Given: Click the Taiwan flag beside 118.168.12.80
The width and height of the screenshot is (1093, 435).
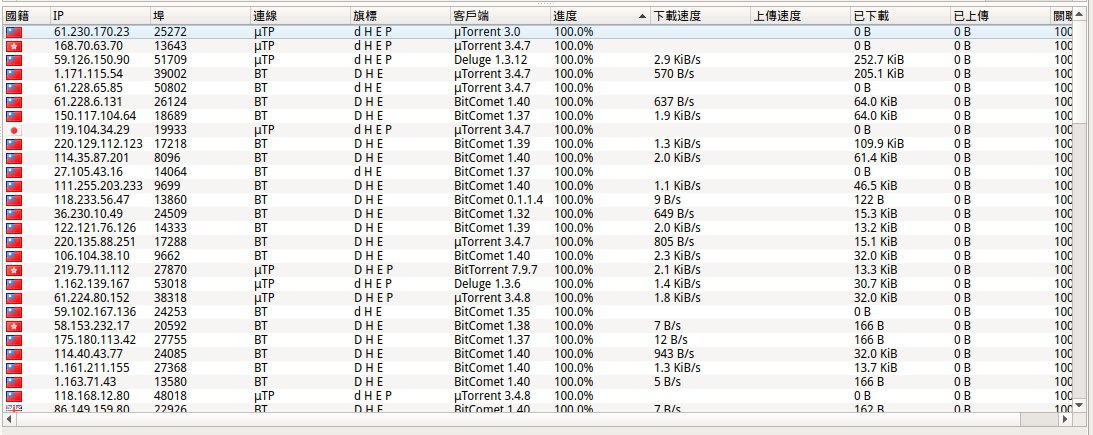Looking at the screenshot, I should [x=14, y=396].
